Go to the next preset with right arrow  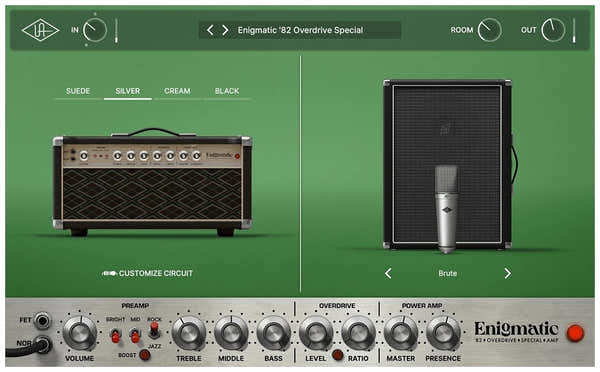tap(225, 30)
